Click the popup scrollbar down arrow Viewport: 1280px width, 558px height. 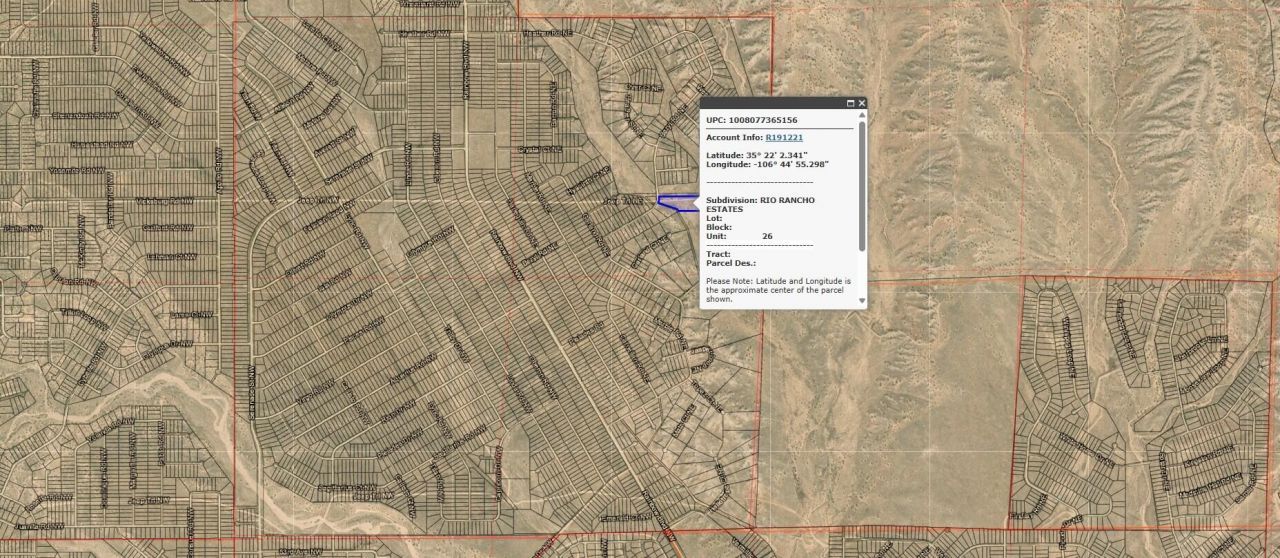coord(862,300)
